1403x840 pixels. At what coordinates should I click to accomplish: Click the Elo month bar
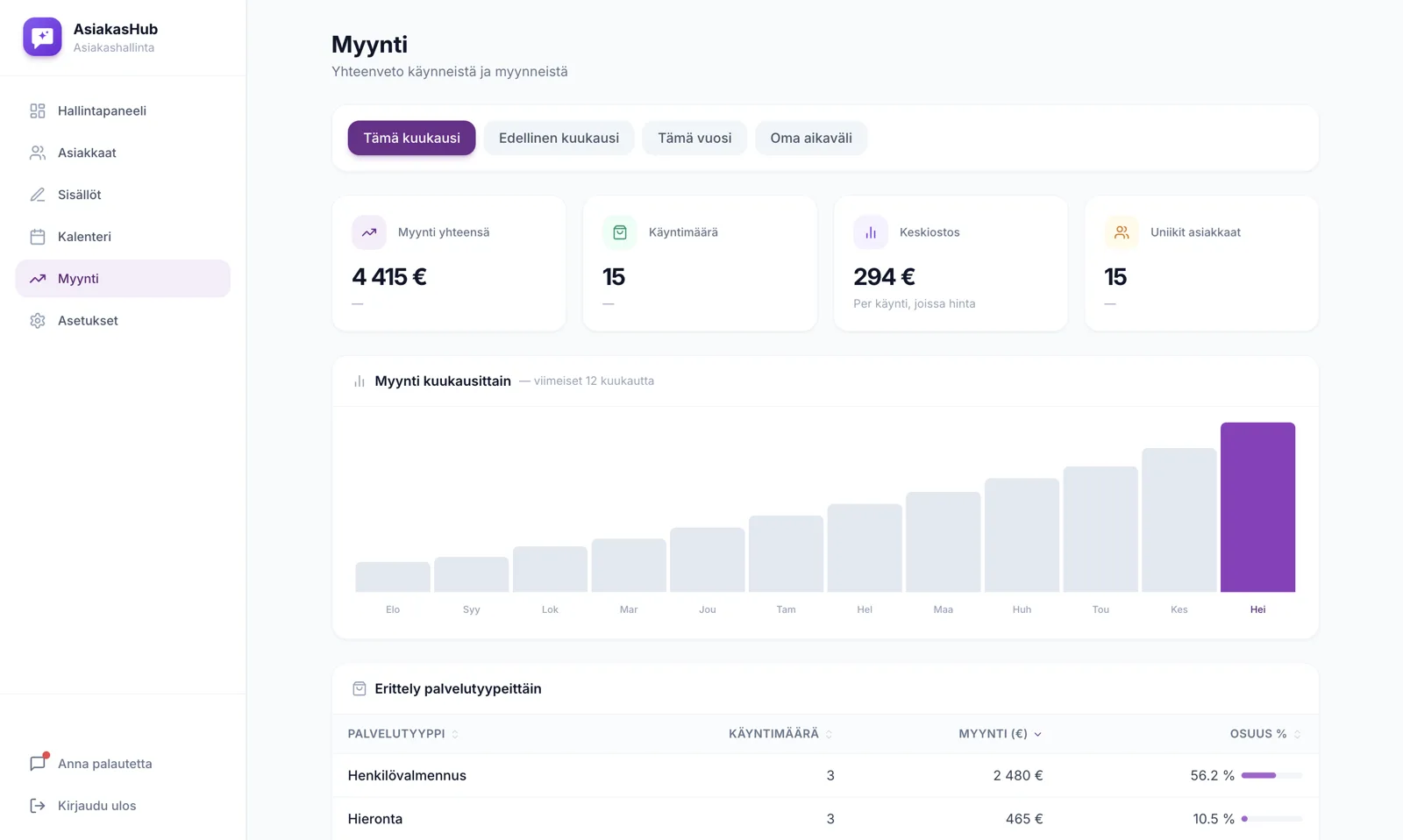click(393, 577)
